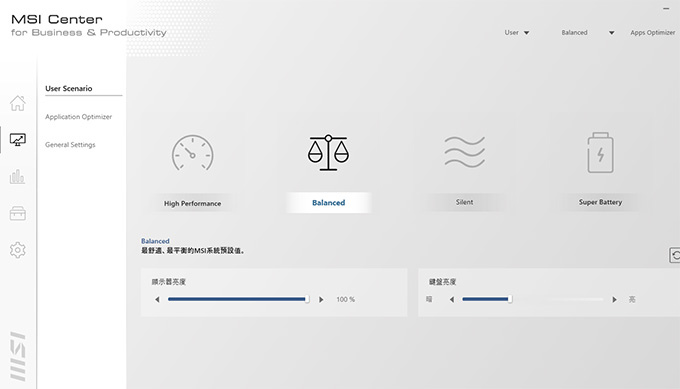Decrease display brightness with left arrow
This screenshot has width=680, height=389.
[x=157, y=300]
